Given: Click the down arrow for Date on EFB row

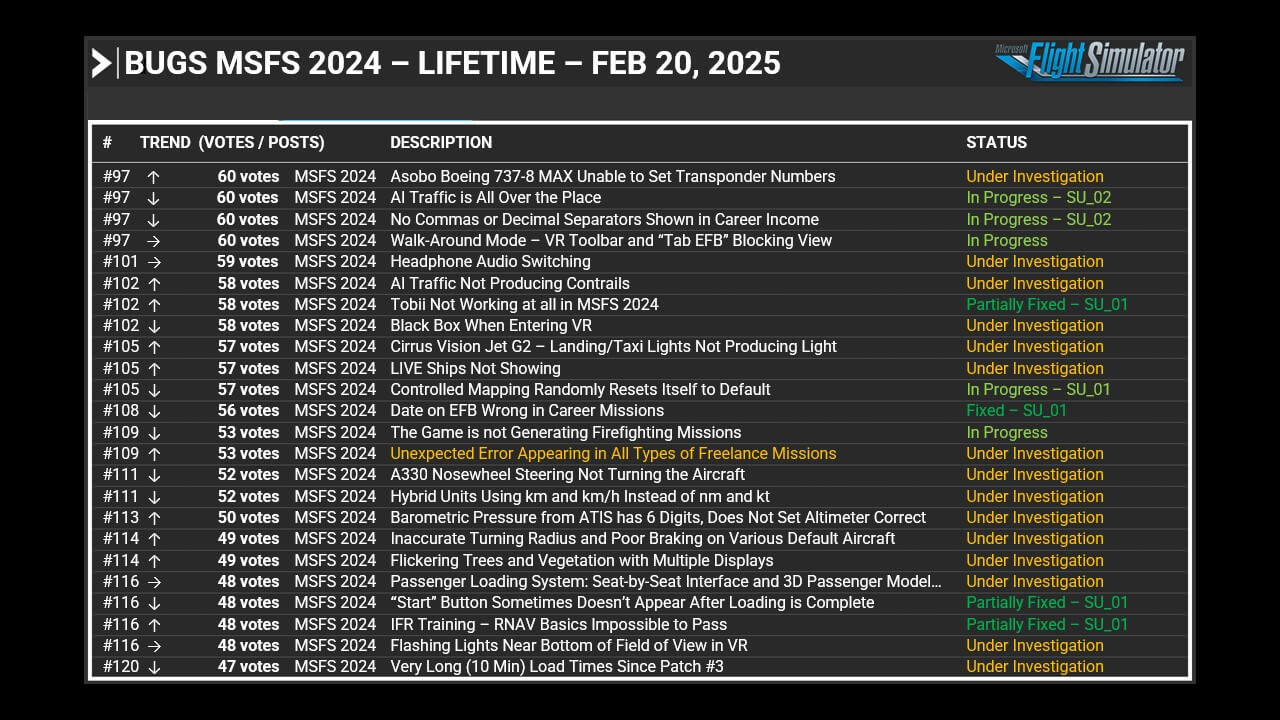Looking at the screenshot, I should point(153,411).
